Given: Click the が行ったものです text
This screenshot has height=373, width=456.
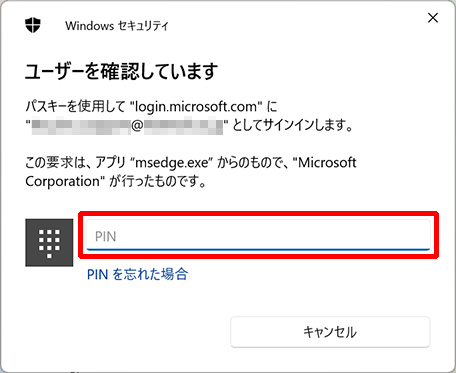Looking at the screenshot, I should pos(157,182).
